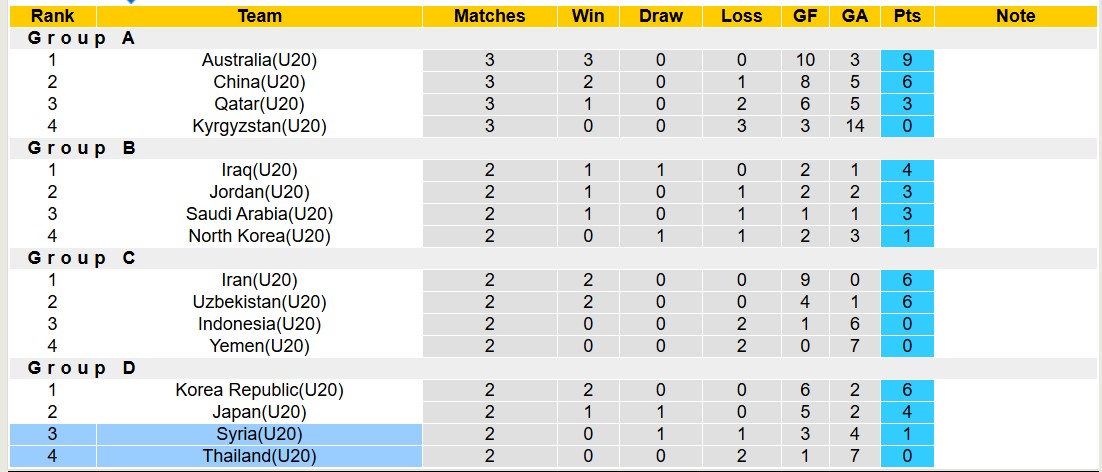The width and height of the screenshot is (1102, 472).
Task: Click Iran(U20)'s blue points cell
Action: (907, 280)
